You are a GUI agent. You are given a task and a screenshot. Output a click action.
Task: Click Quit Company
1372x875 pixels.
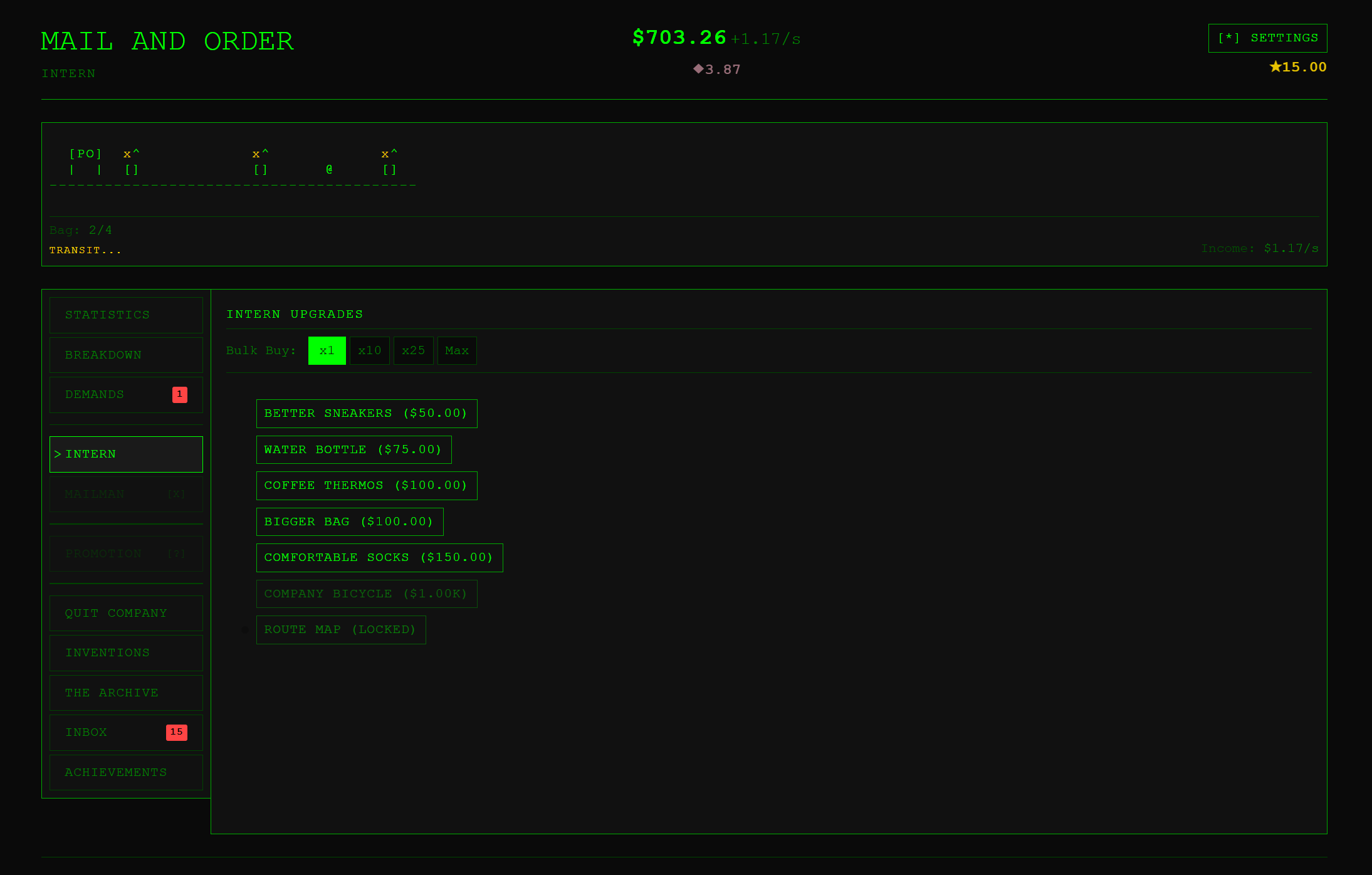(x=126, y=613)
